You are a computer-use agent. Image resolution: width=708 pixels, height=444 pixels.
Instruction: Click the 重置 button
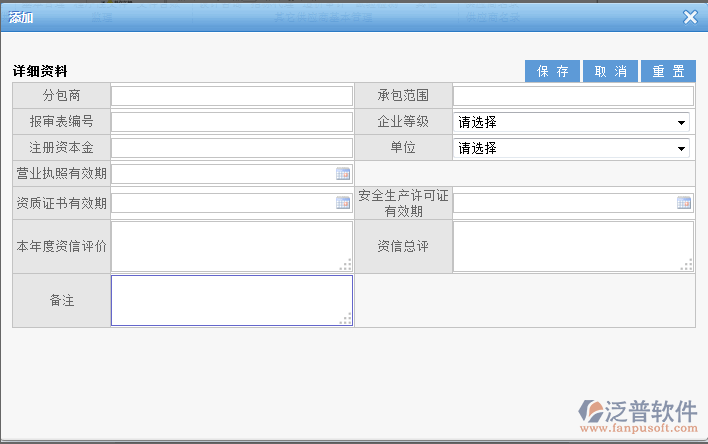pos(668,71)
